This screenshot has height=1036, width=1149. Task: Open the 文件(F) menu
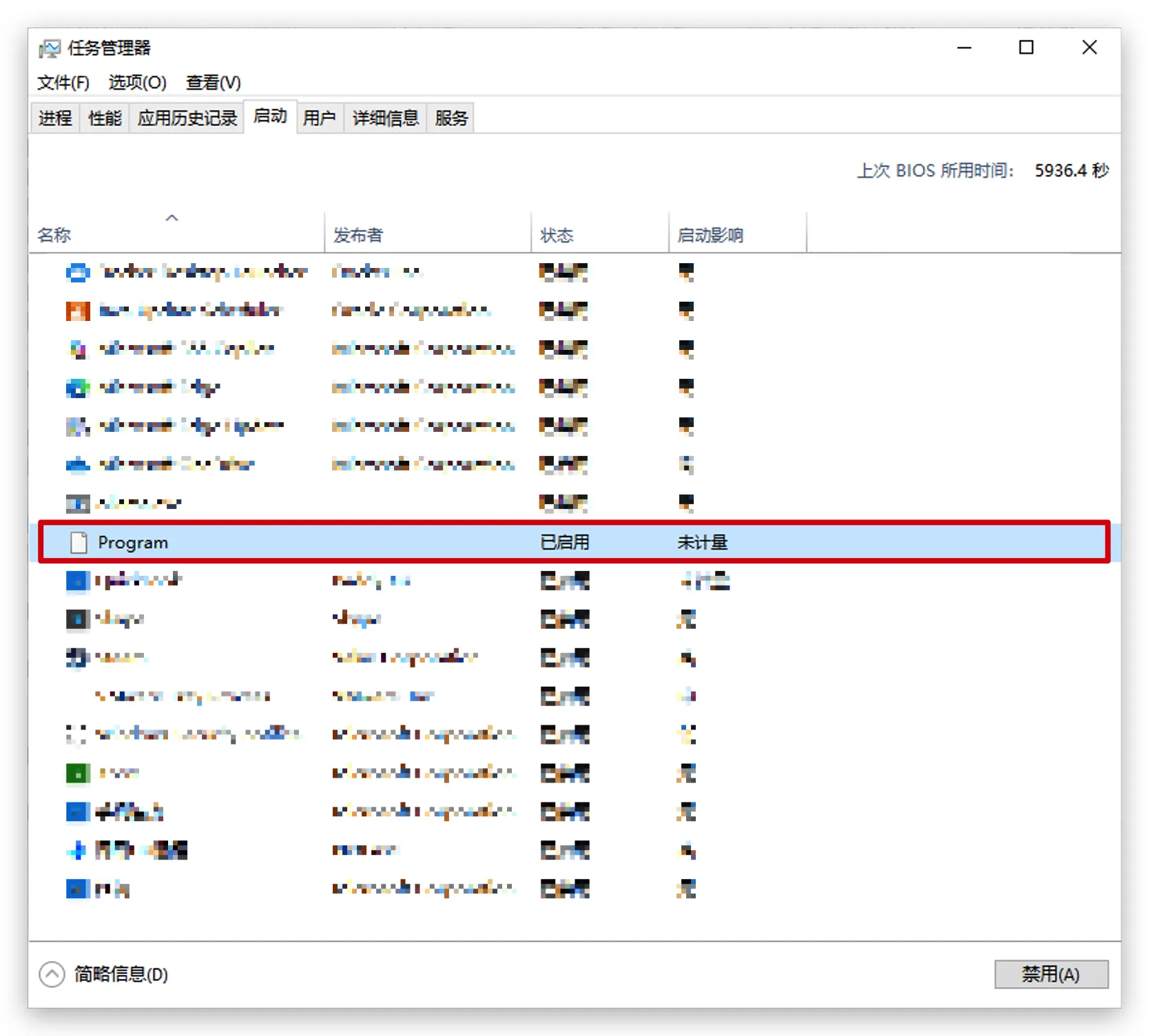click(63, 83)
